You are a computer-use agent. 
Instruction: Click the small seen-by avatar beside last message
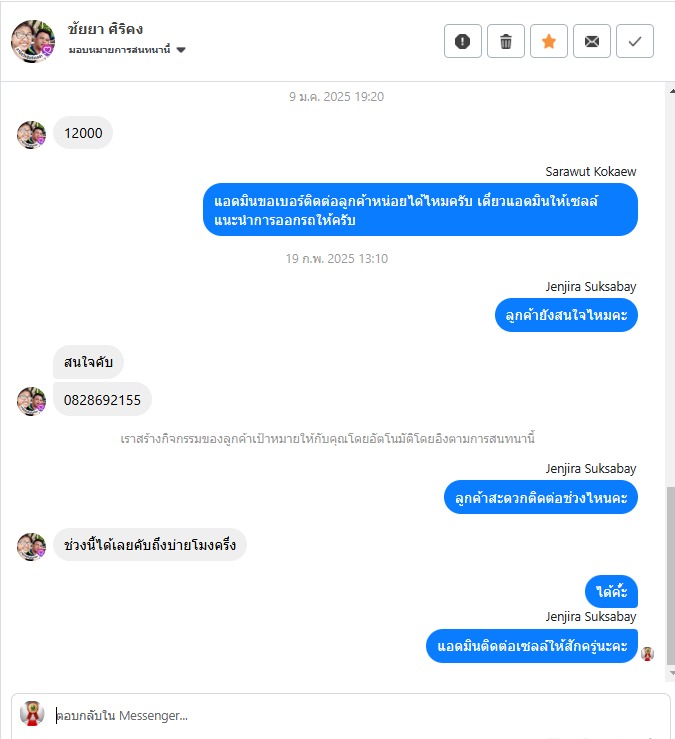647,654
